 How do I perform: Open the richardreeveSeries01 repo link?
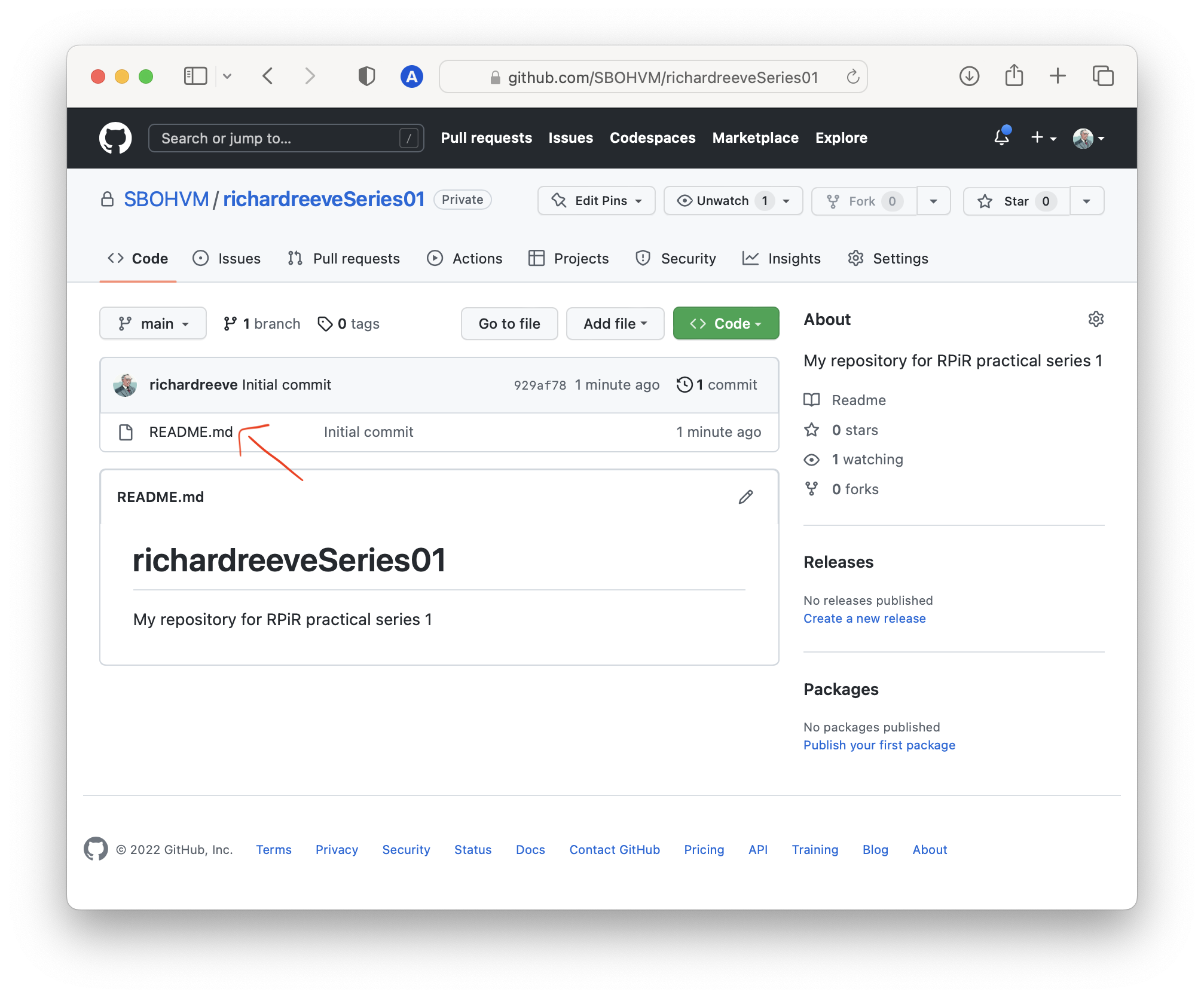coord(323,199)
